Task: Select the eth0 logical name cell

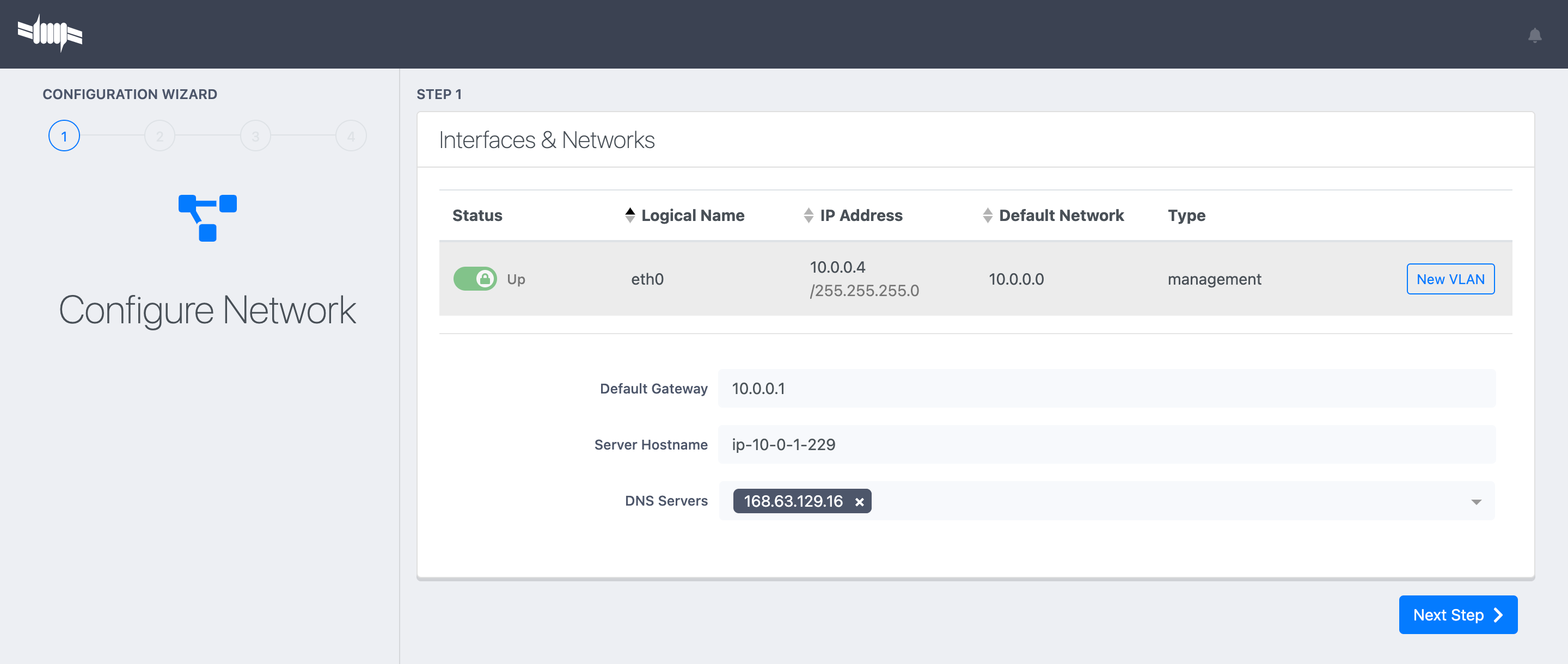Action: coord(647,279)
